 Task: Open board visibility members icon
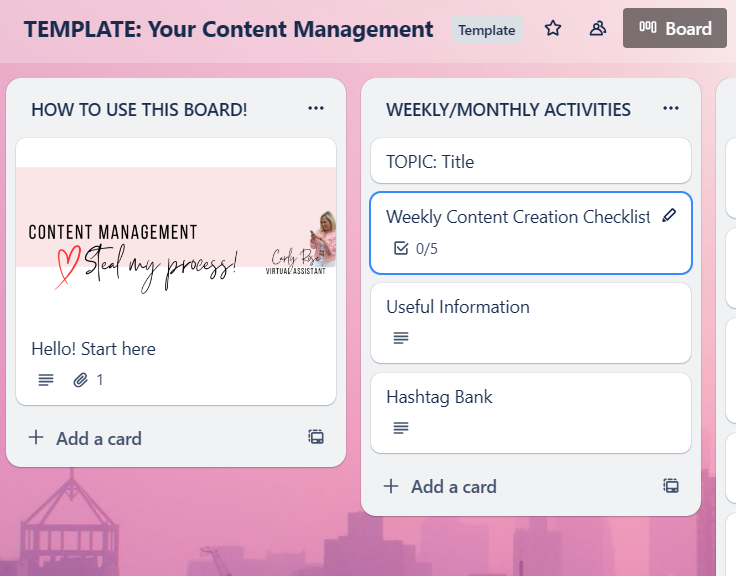[x=598, y=29]
